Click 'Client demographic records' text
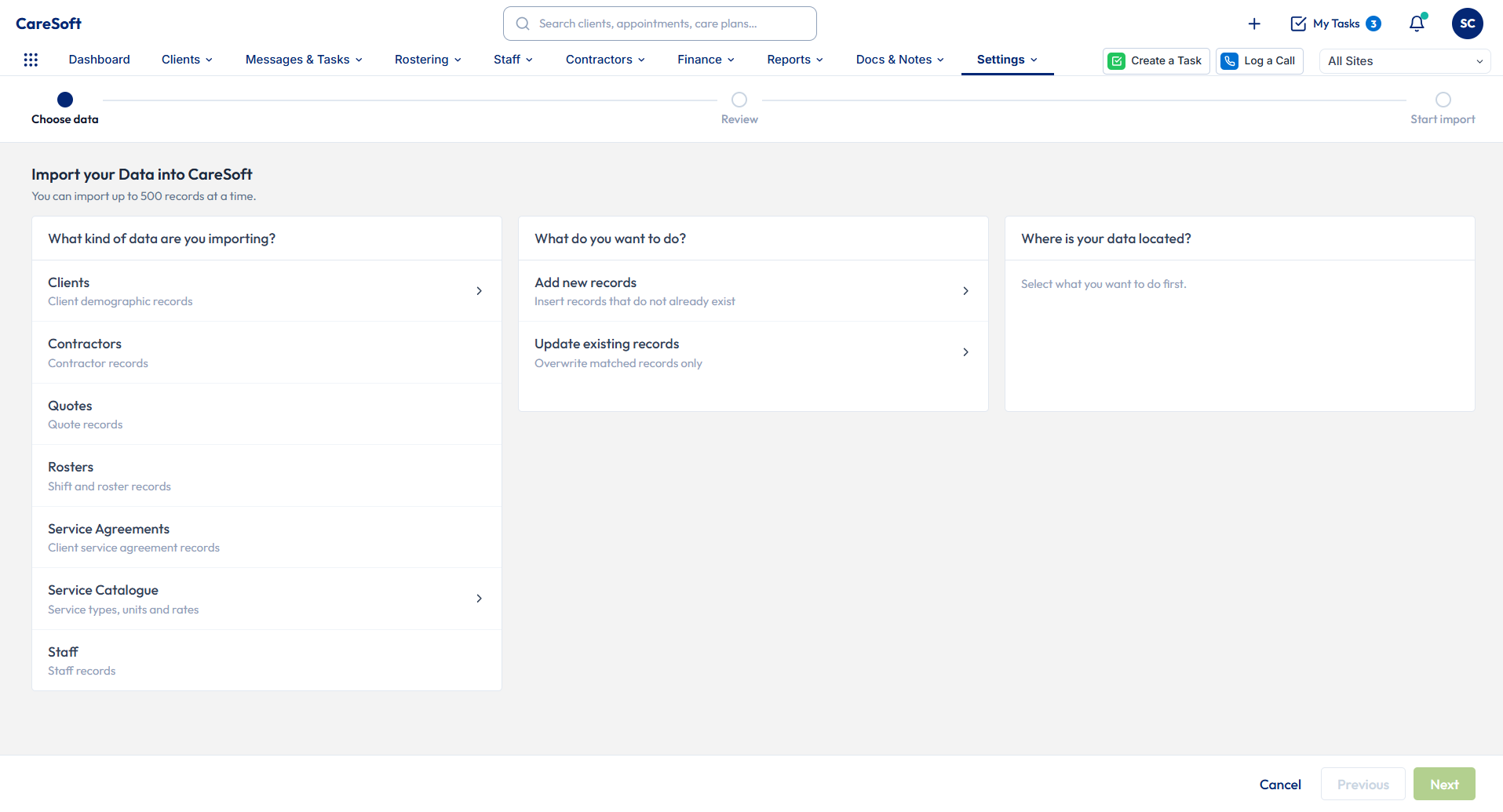The height and width of the screenshot is (812, 1503). click(120, 301)
